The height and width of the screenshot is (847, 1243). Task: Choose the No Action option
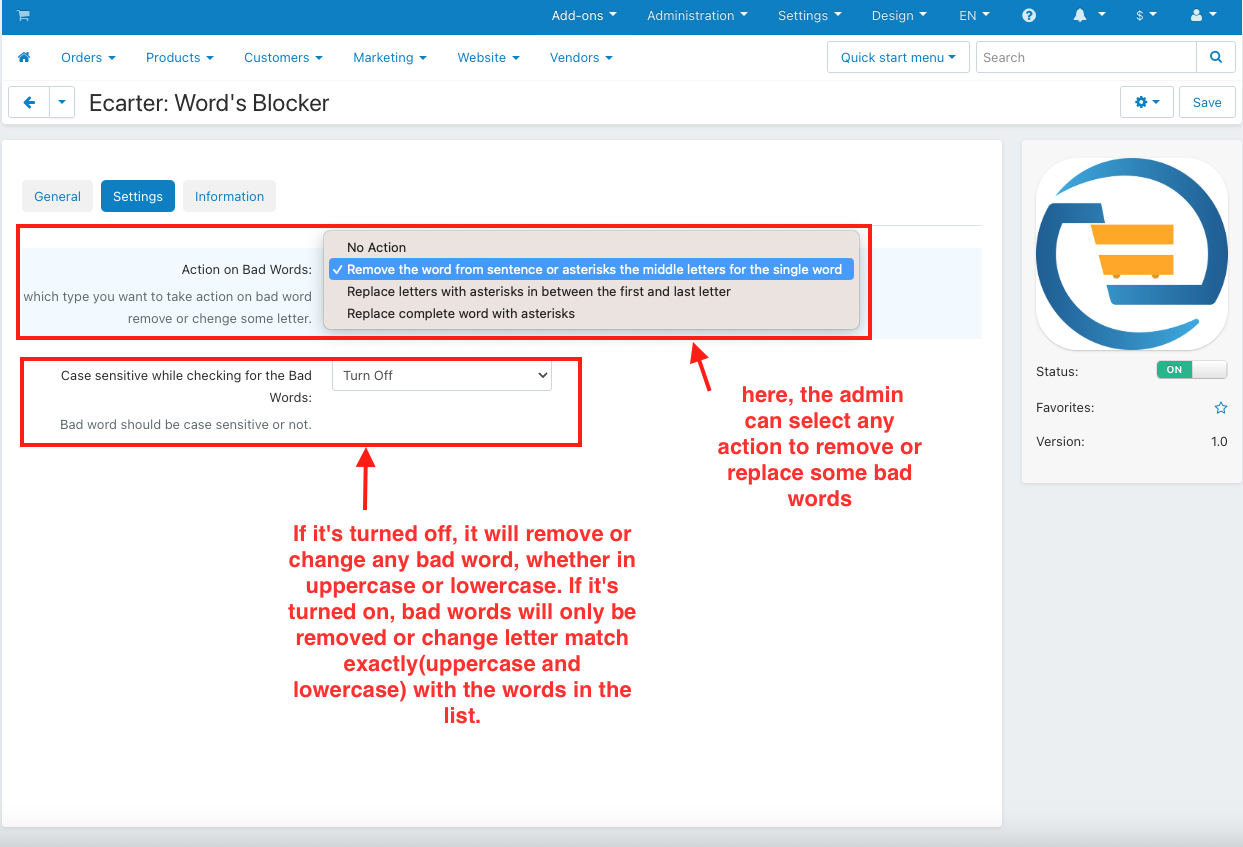591,247
